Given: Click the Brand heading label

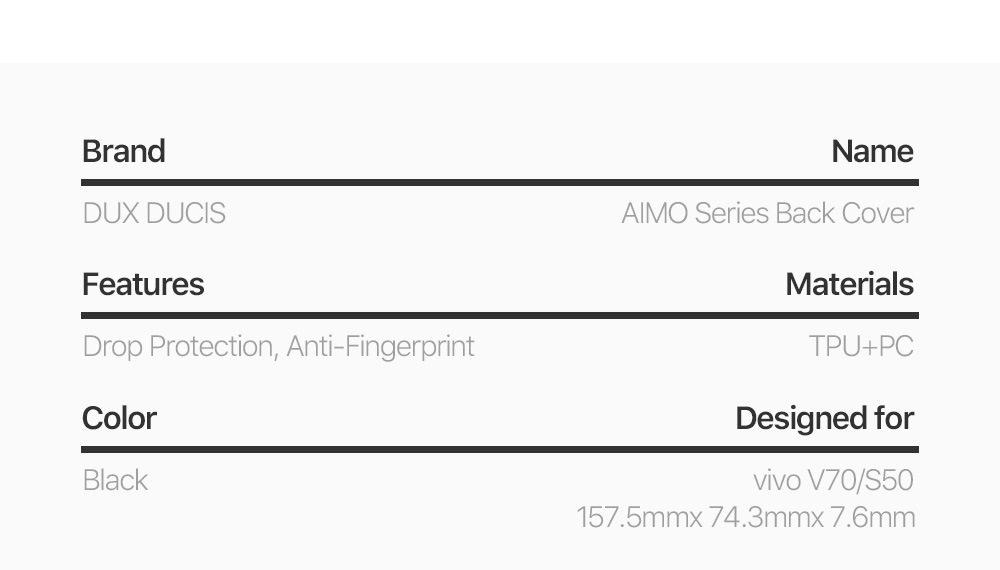Looking at the screenshot, I should point(124,151).
